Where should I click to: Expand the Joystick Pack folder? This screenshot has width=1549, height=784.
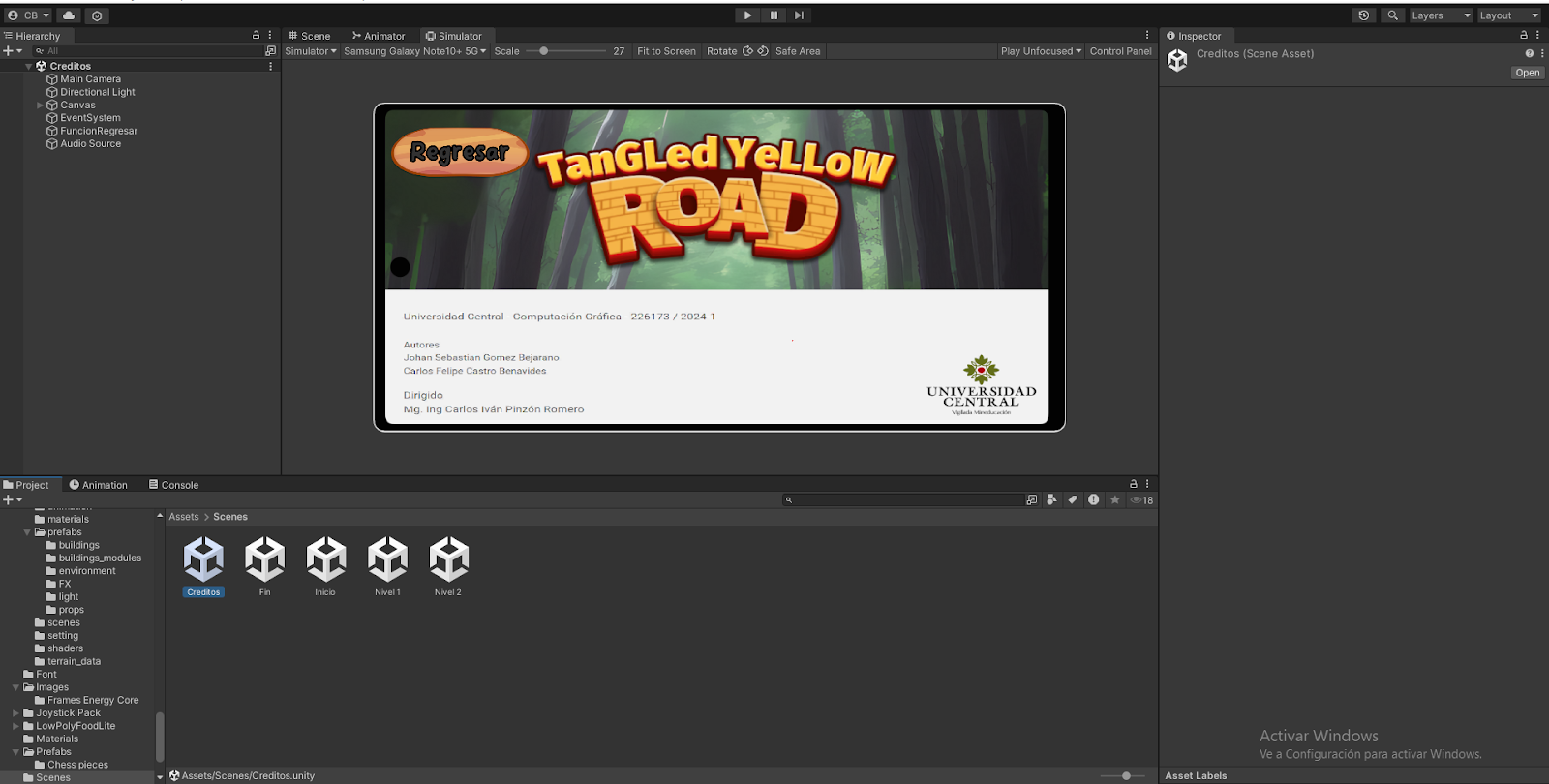15,713
